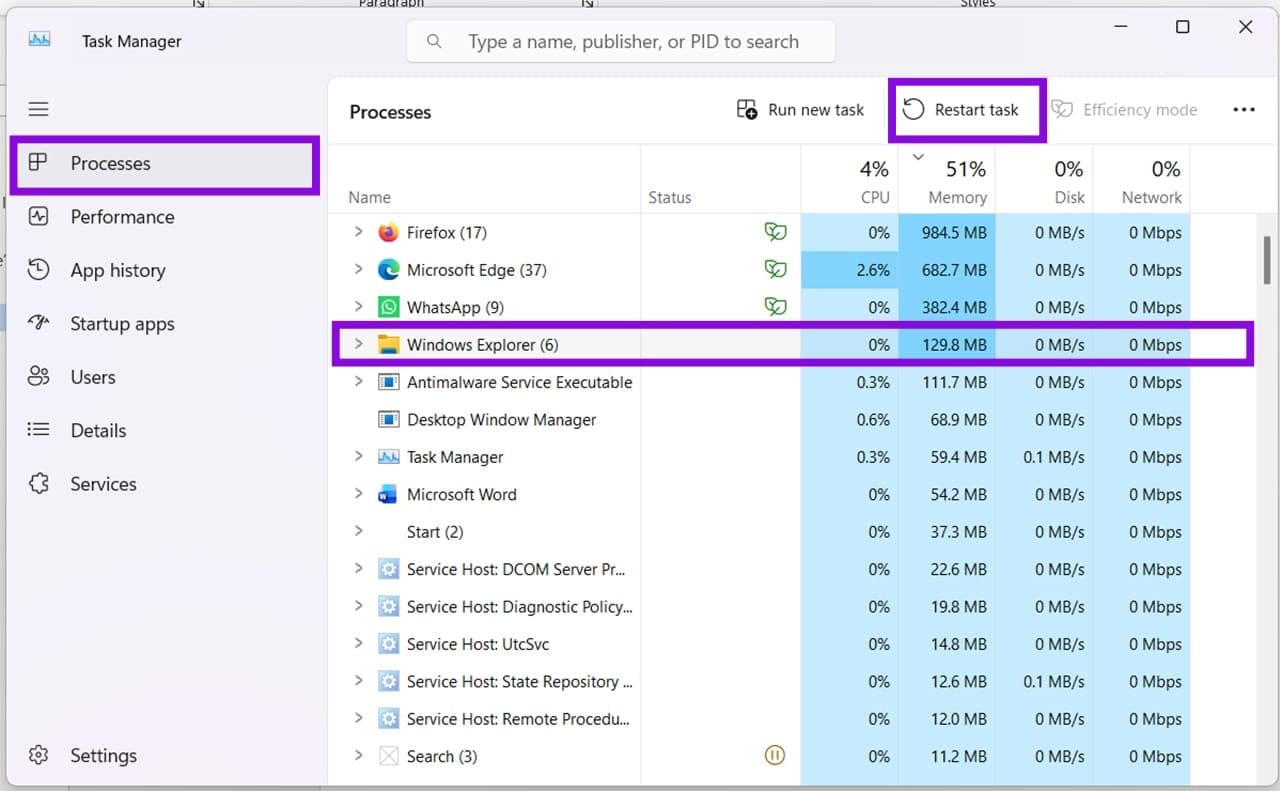The image size is (1280, 791).
Task: Switch to the Users tab
Action: click(165, 377)
